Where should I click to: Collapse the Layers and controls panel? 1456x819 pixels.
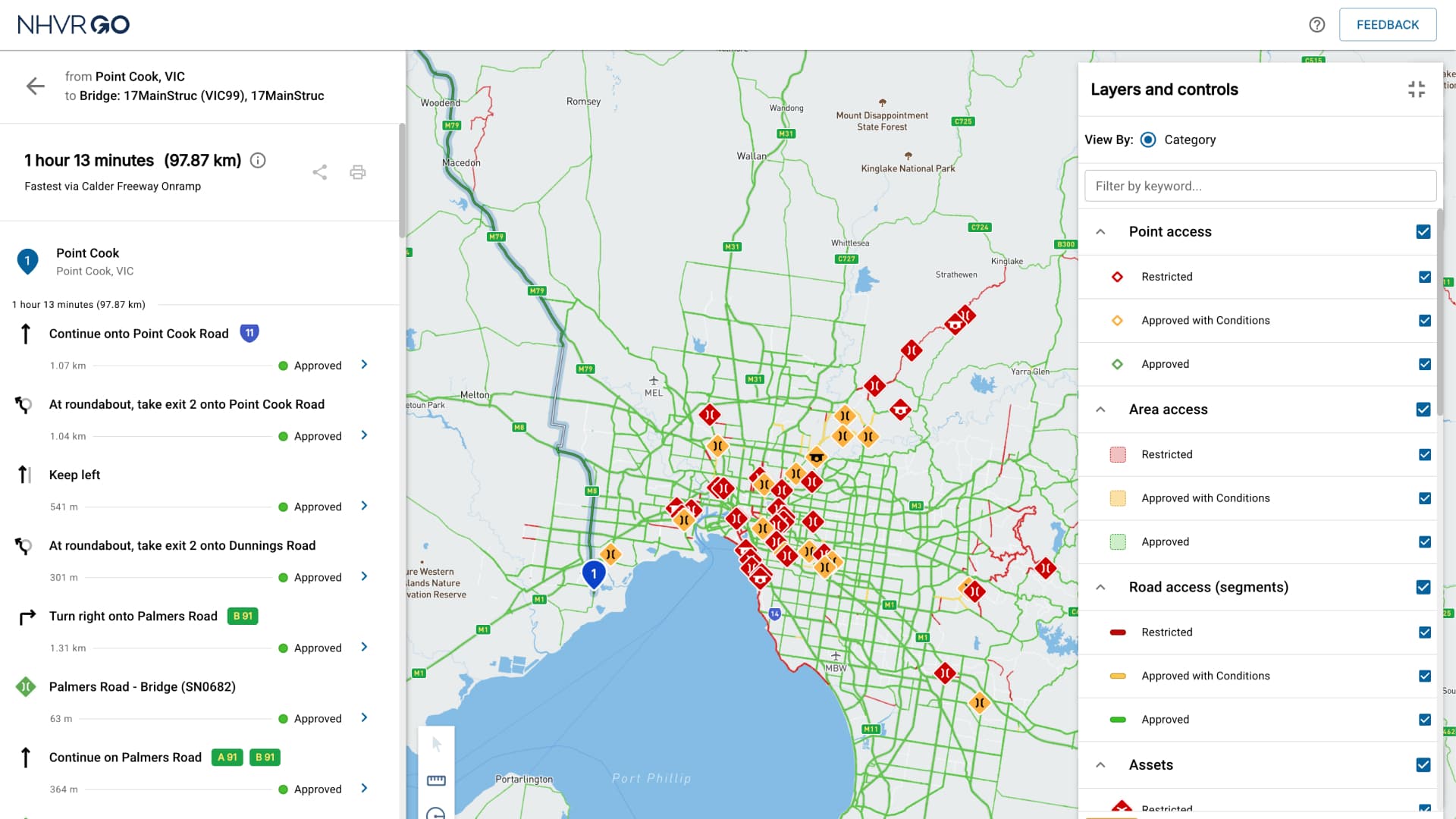[1417, 89]
